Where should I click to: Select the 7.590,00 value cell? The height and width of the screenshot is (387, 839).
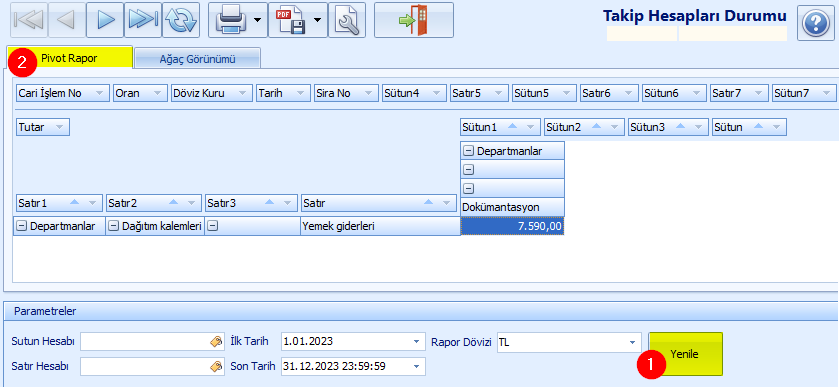(x=512, y=226)
